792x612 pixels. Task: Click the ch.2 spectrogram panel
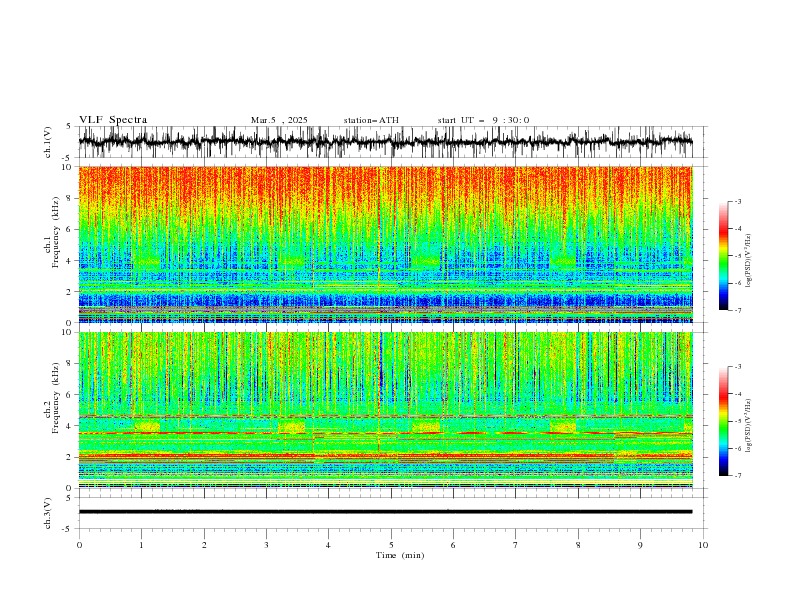tap(385, 410)
